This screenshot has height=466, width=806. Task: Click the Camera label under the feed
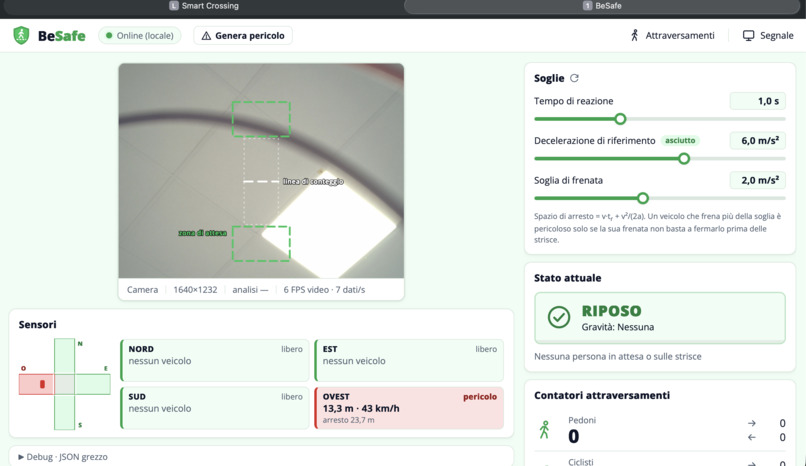142,290
